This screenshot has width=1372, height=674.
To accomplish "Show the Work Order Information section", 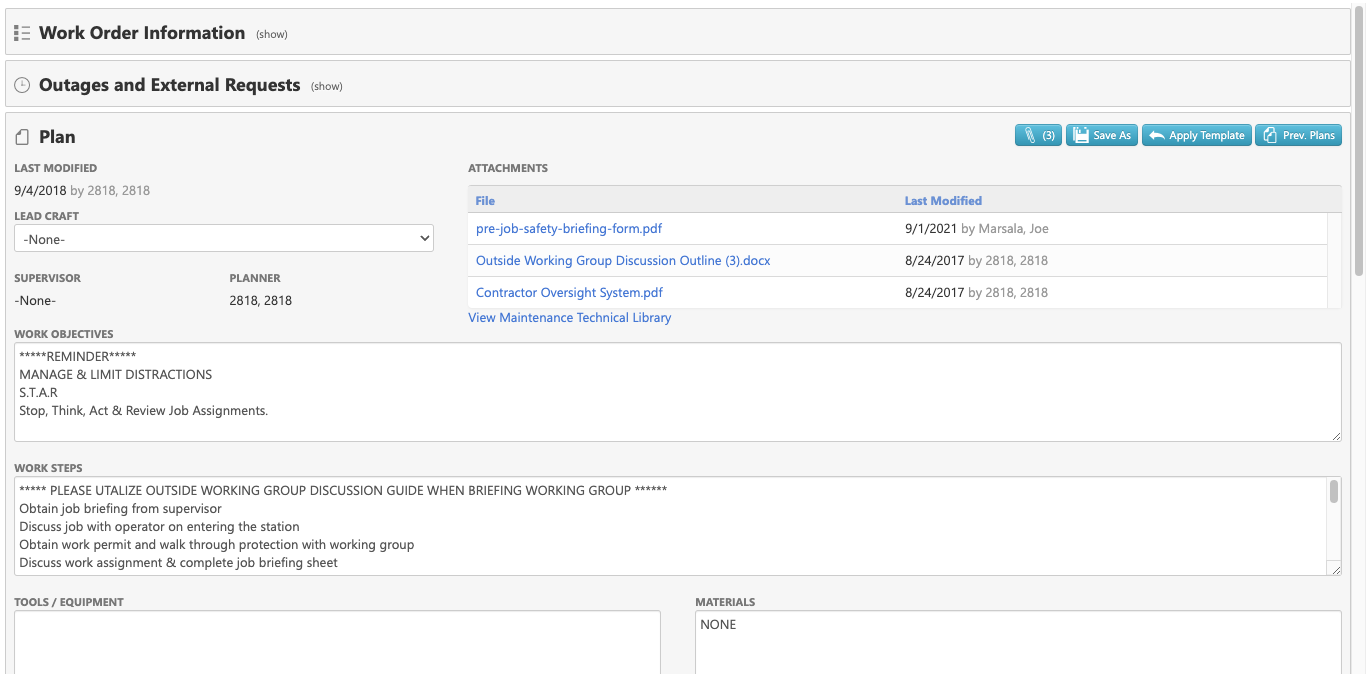I will pos(271,34).
